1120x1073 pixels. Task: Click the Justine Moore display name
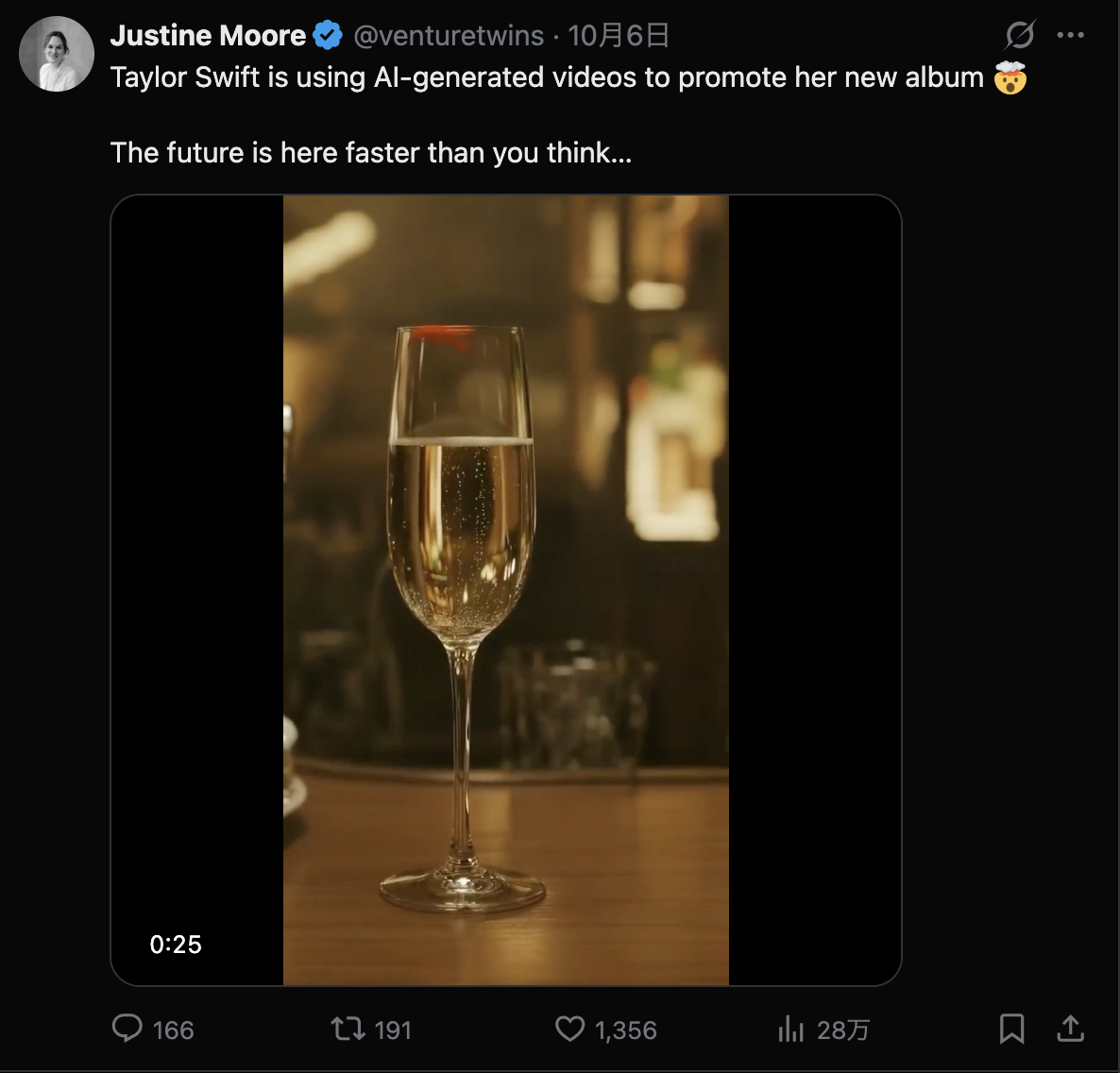pyautogui.click(x=208, y=36)
